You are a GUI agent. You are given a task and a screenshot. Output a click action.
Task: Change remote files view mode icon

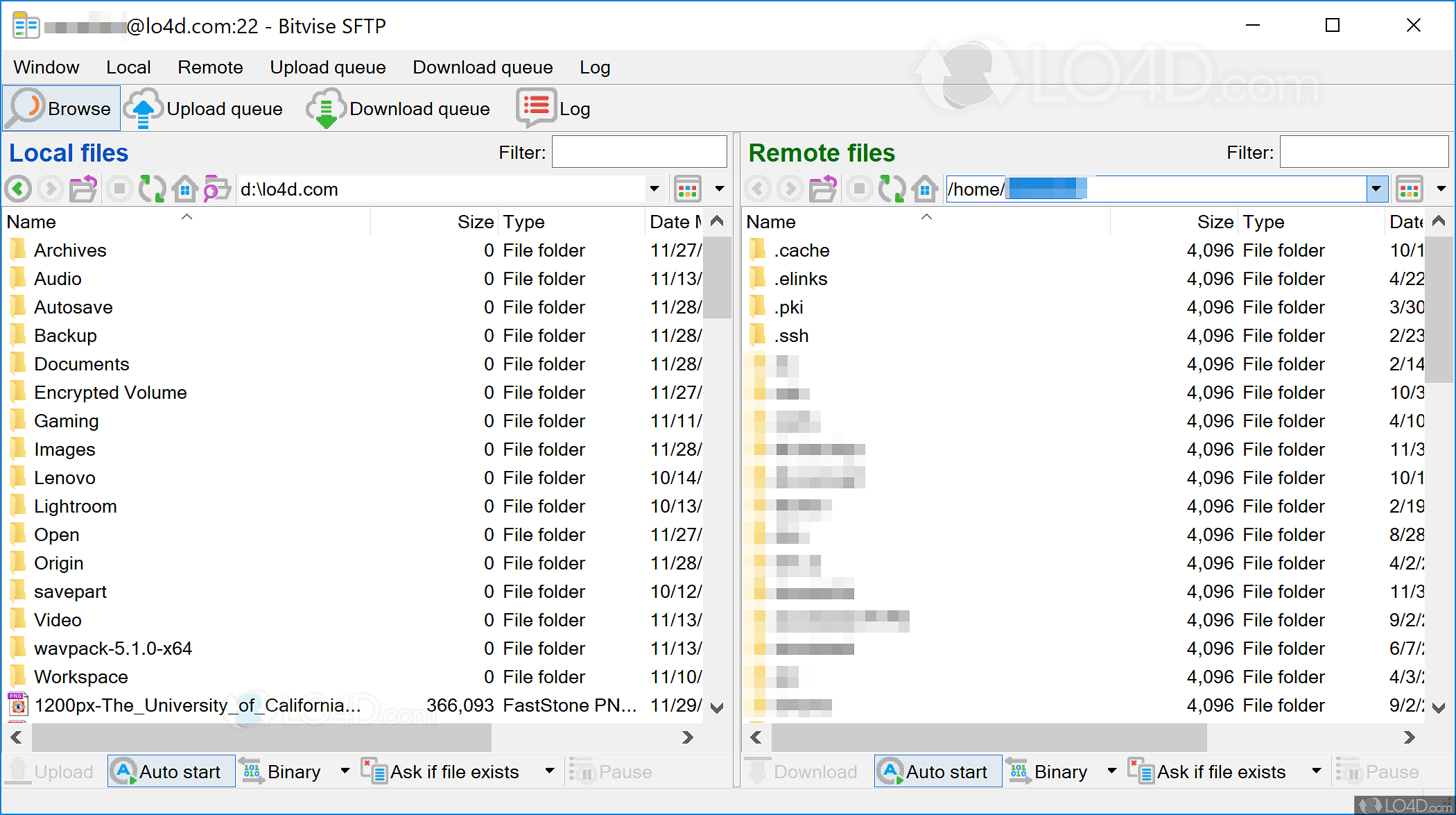pos(1410,189)
